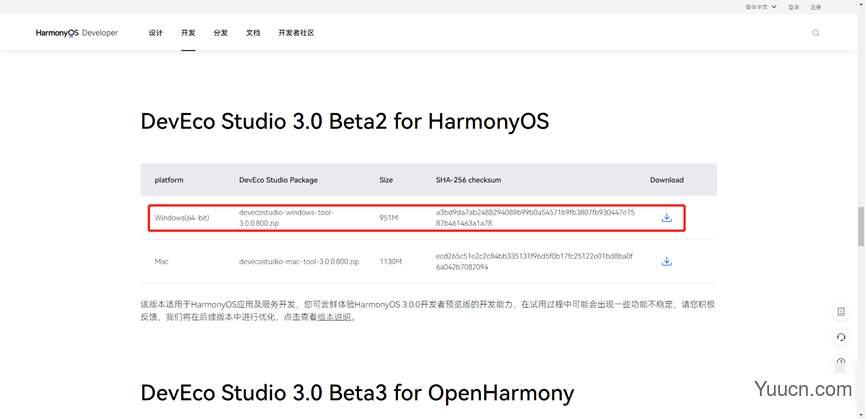Click the page vertical scrollbar thumb

point(861,227)
